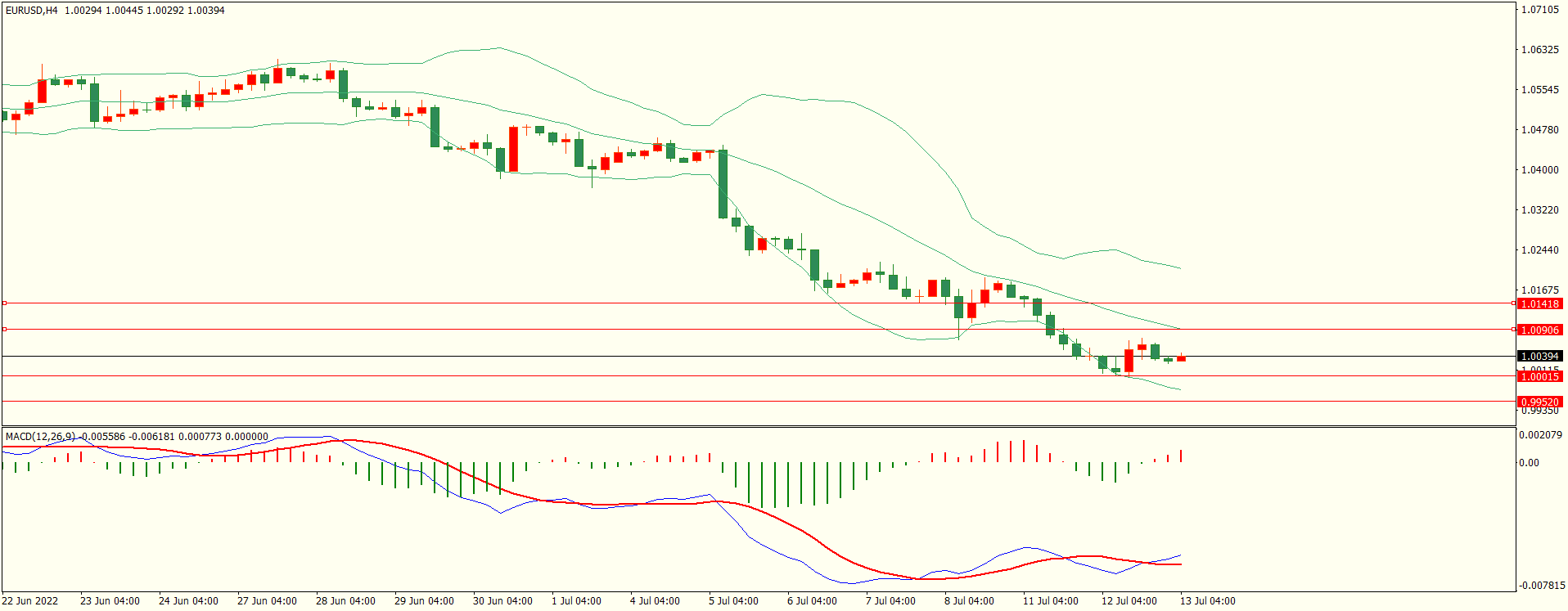This screenshot has width=1568, height=611.
Task: Click the black 1.00394 current price tag
Action: click(x=1539, y=357)
